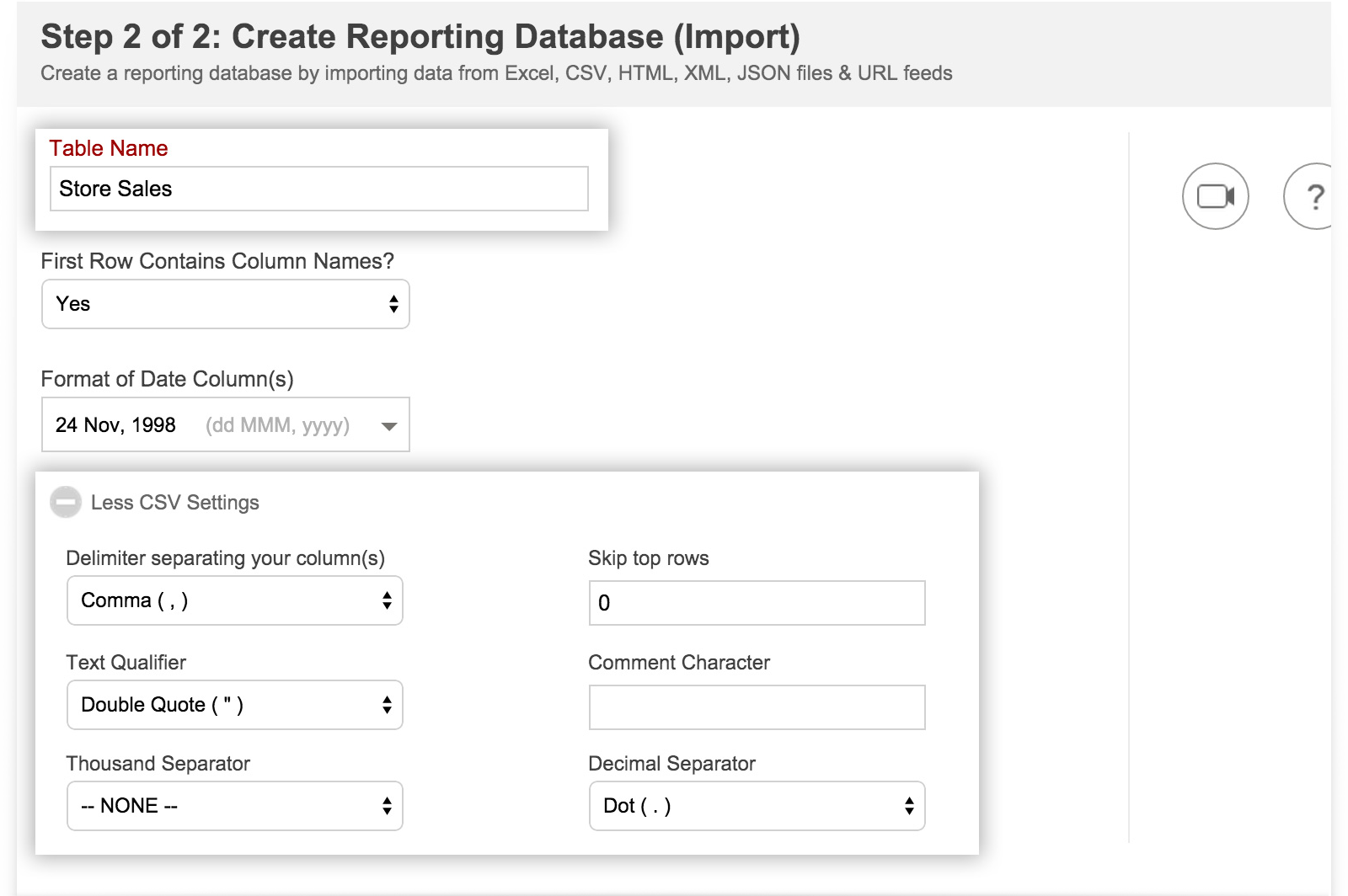
Task: Click into the Skip top rows field
Action: coord(757,603)
